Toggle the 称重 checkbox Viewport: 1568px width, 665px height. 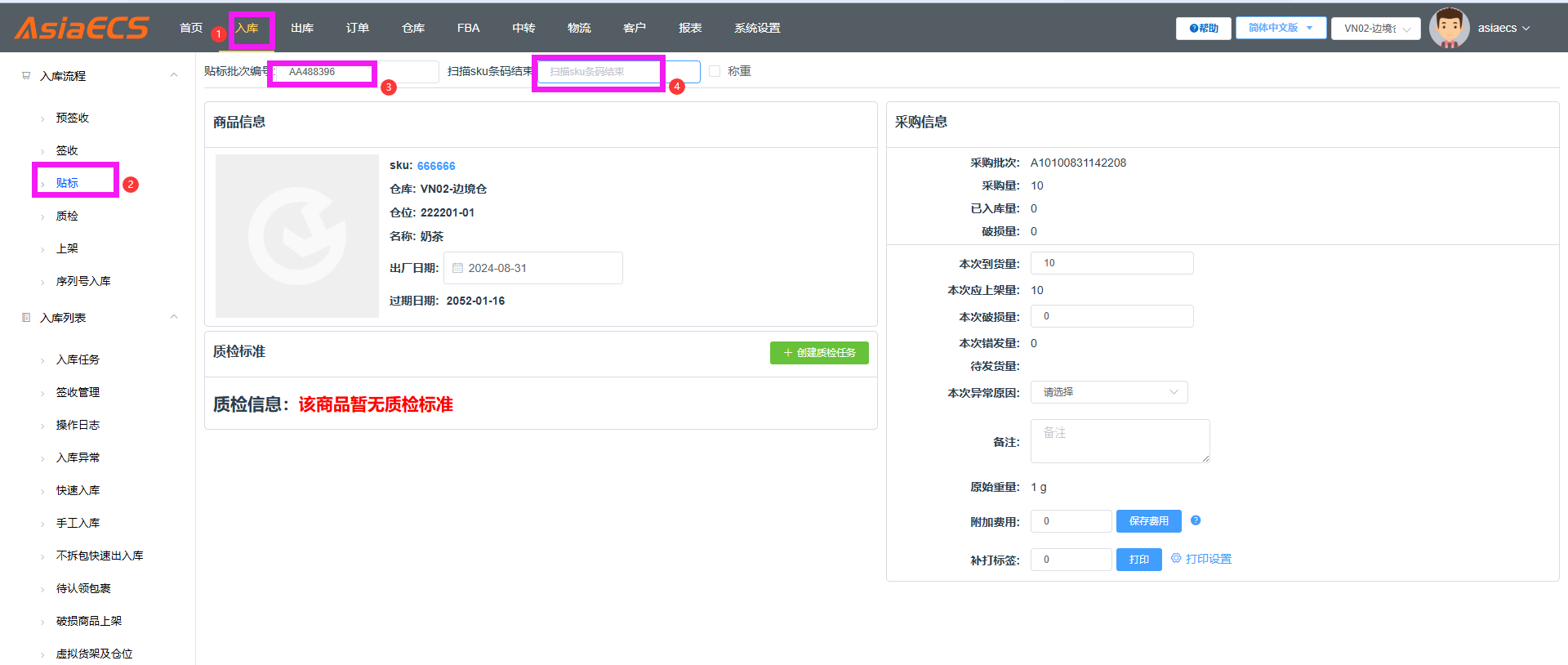pos(715,71)
